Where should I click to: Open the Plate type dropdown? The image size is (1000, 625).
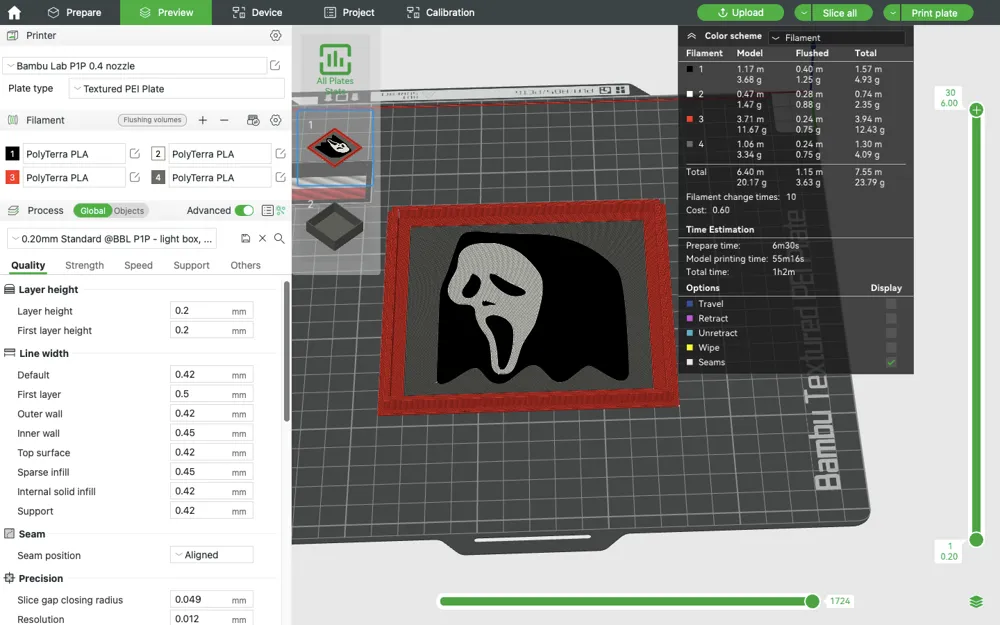tap(176, 89)
